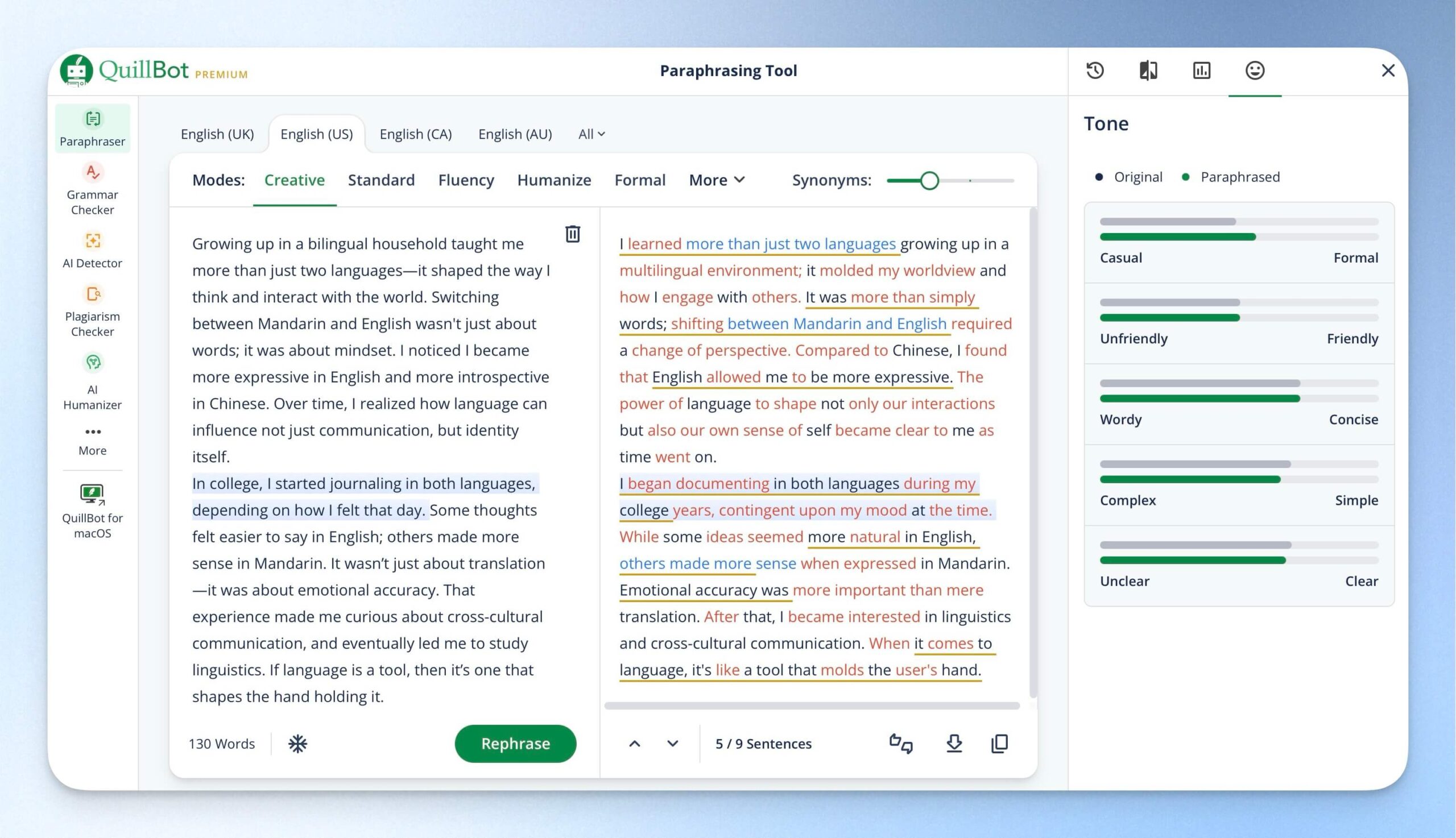The height and width of the screenshot is (838, 1456).
Task: Go to next sentence with down chevron
Action: (672, 744)
